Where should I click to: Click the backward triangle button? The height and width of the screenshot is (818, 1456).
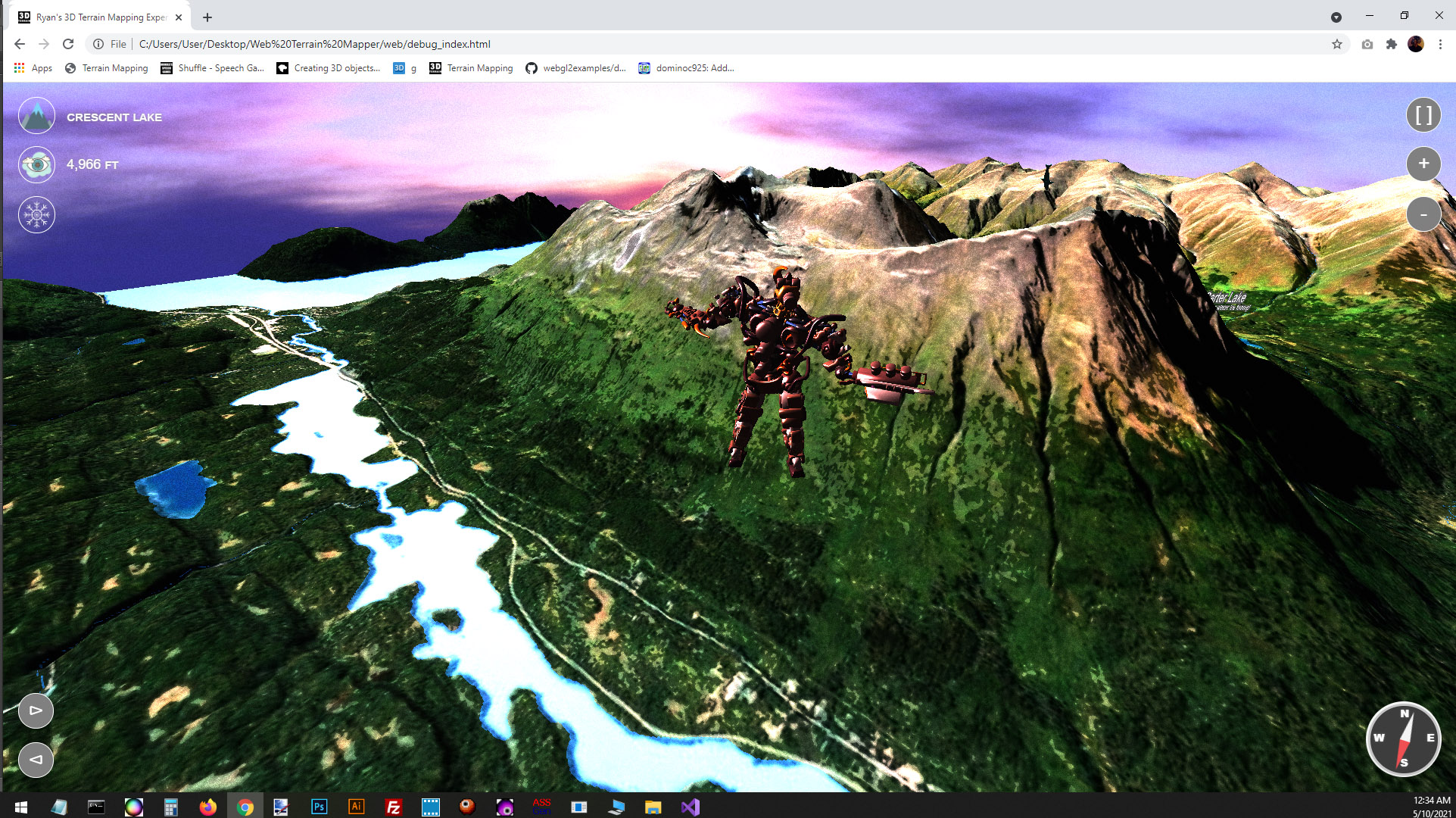click(36, 759)
